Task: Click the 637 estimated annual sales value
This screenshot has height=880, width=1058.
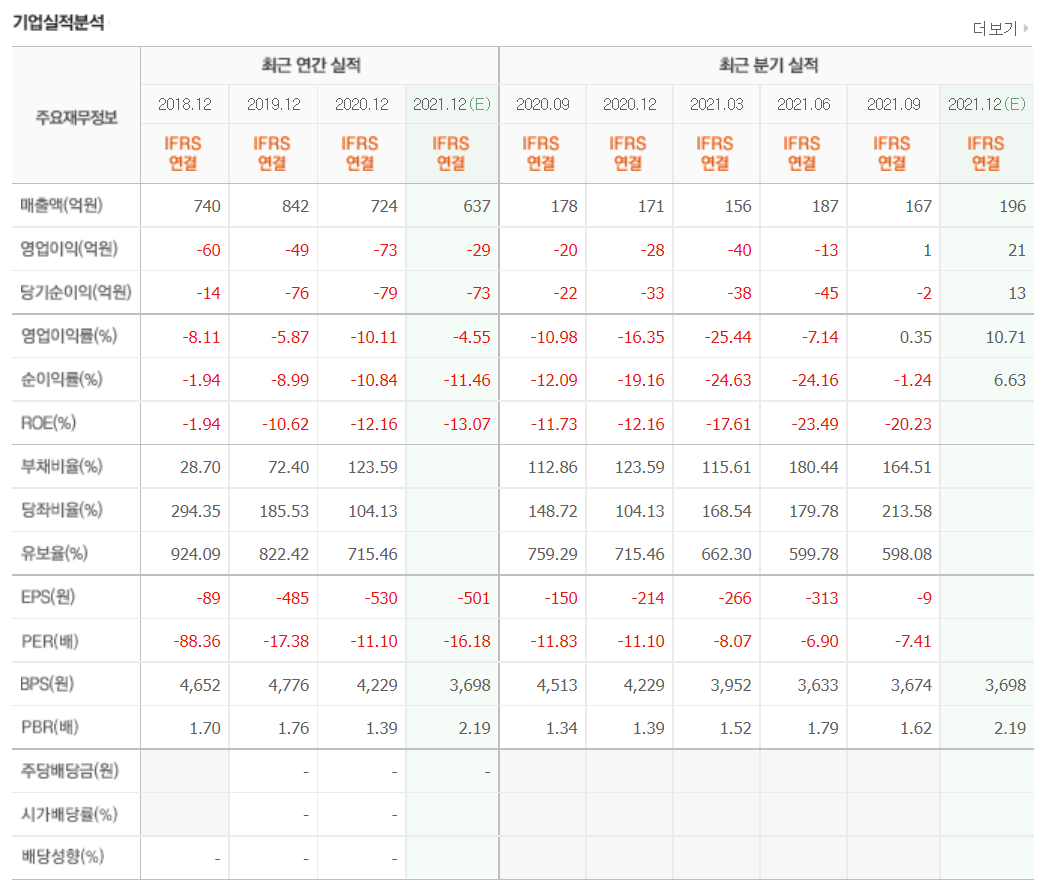Action: coord(477,207)
